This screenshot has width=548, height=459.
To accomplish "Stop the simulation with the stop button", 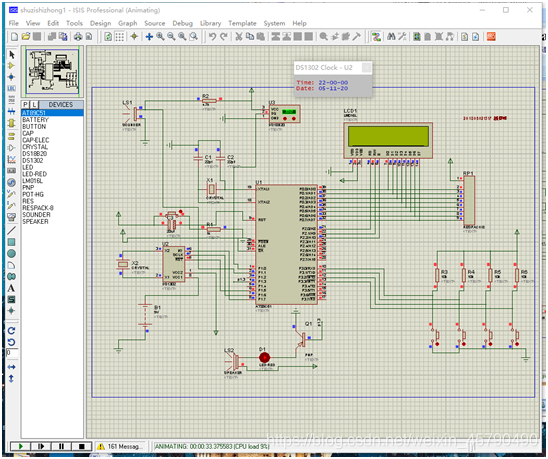I will click(x=82, y=446).
